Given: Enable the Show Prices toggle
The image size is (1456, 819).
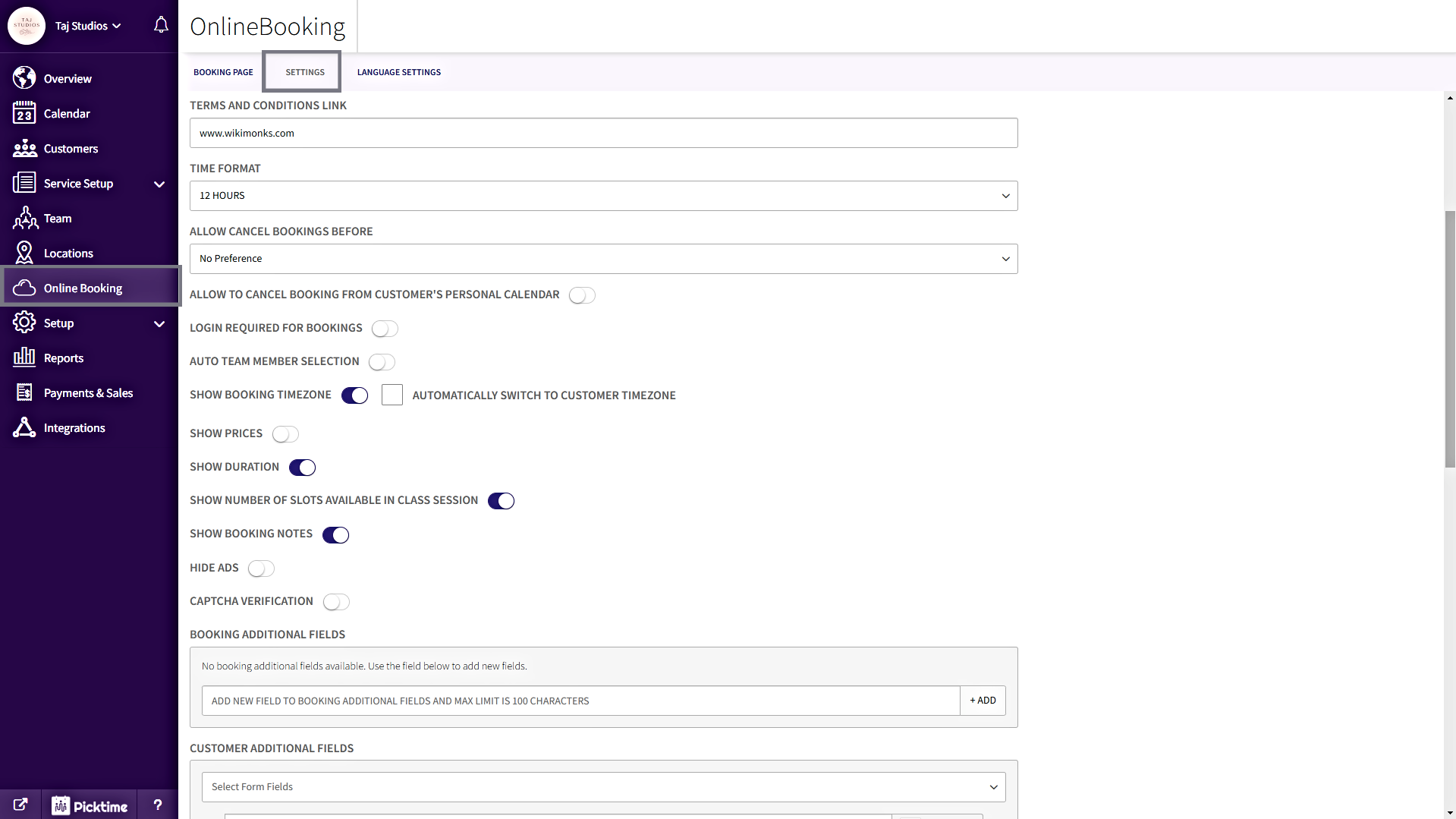Looking at the screenshot, I should coord(285,434).
